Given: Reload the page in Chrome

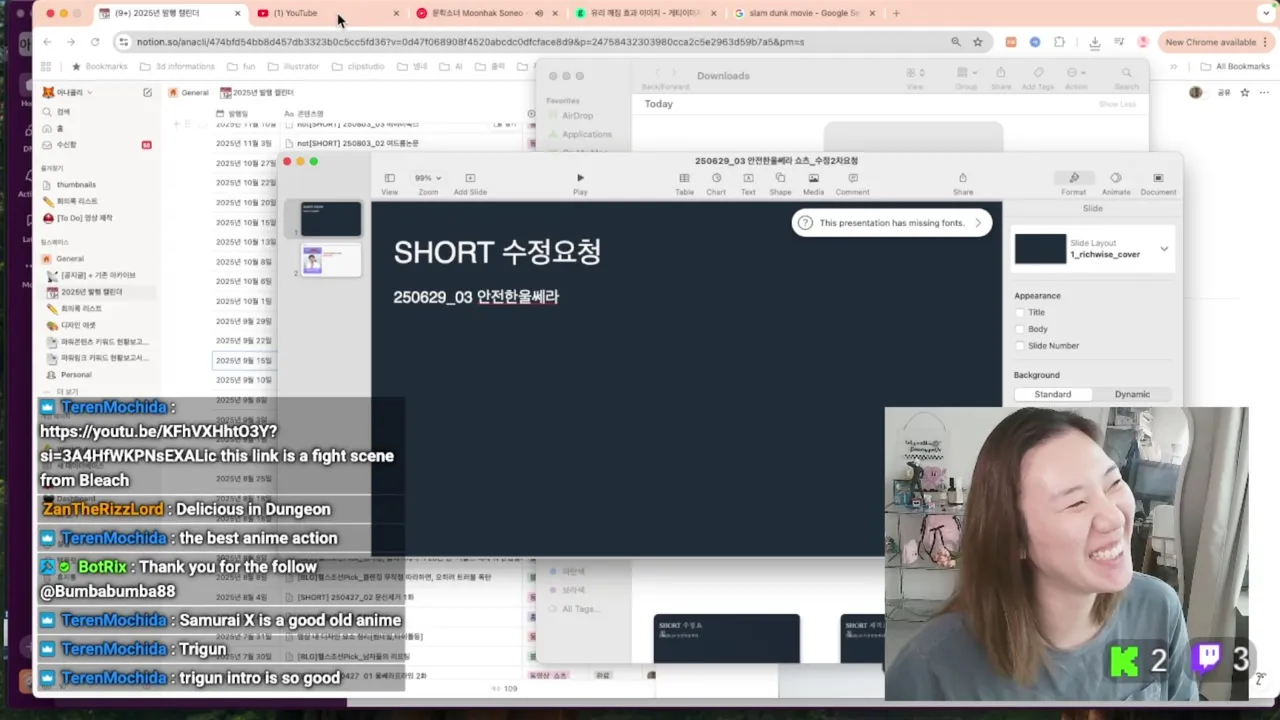Looking at the screenshot, I should (95, 42).
